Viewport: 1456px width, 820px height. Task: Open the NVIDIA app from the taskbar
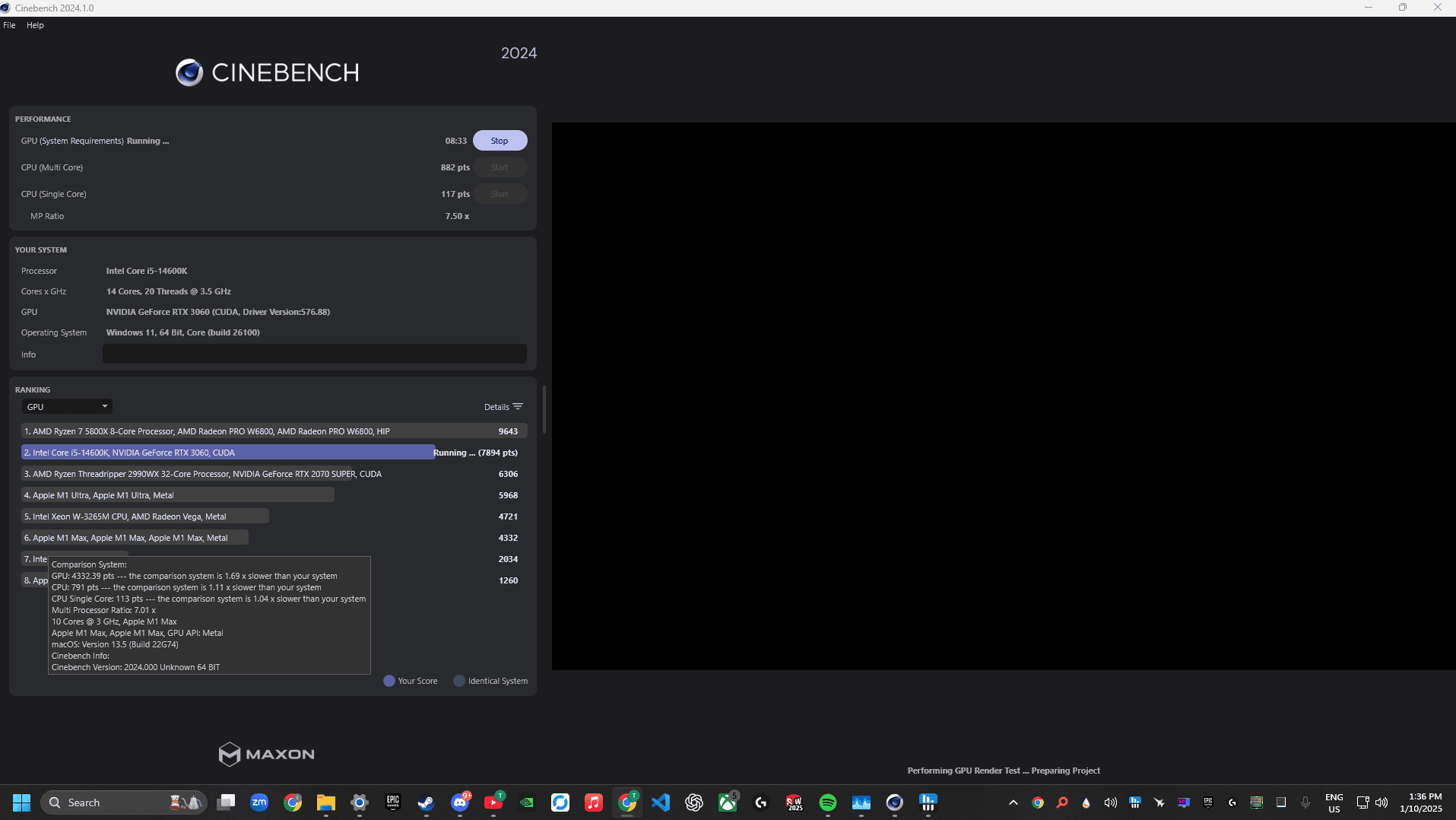coord(527,803)
